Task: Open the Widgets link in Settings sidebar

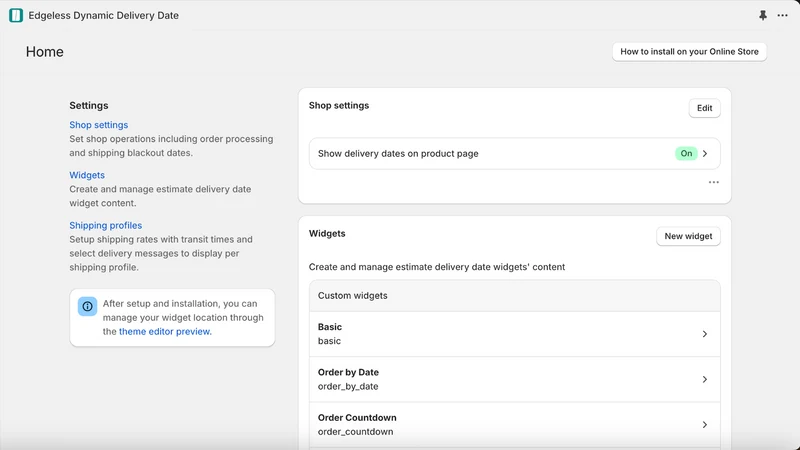Action: [87, 175]
